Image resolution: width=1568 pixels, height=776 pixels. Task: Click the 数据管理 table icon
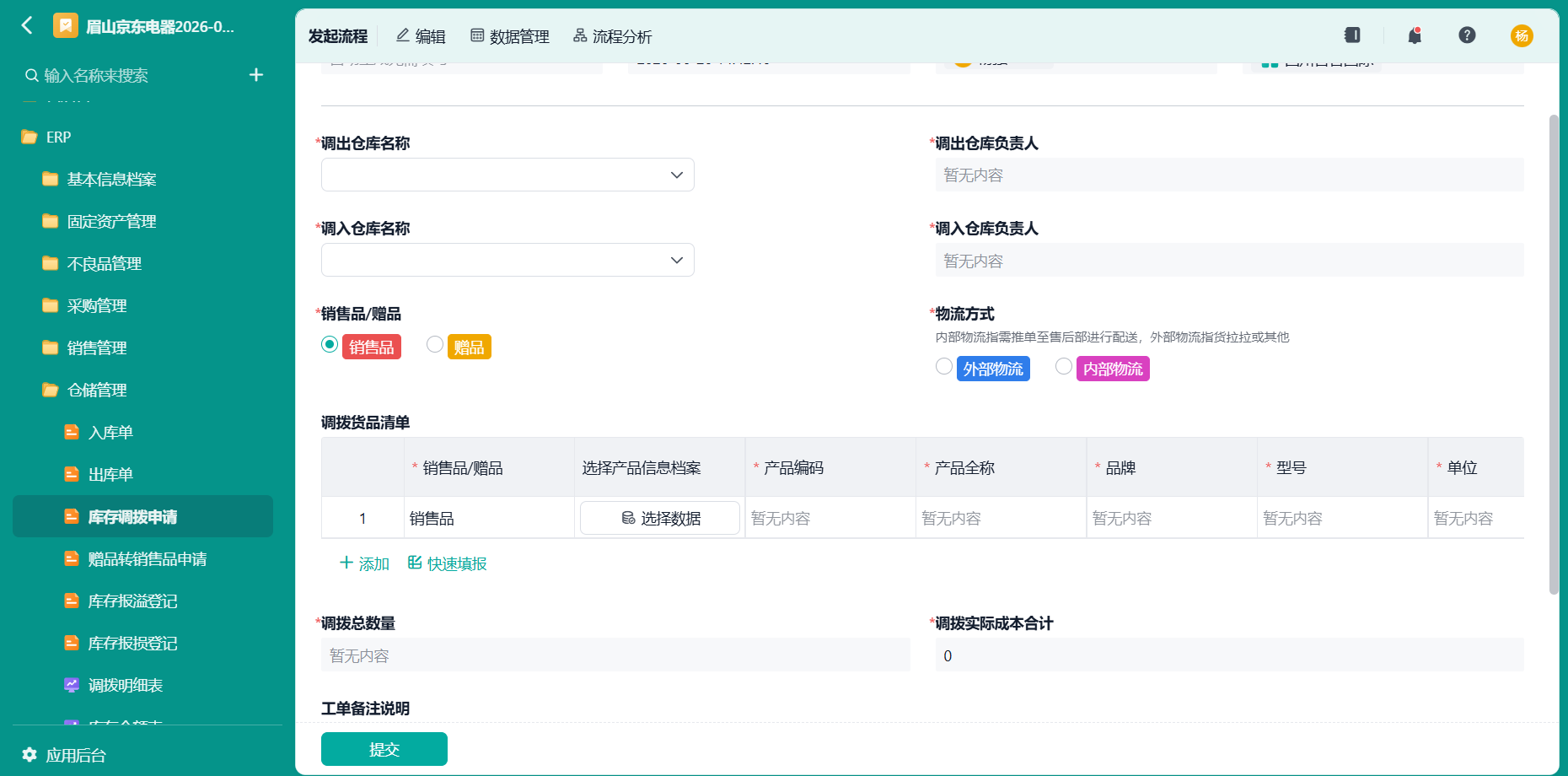477,35
